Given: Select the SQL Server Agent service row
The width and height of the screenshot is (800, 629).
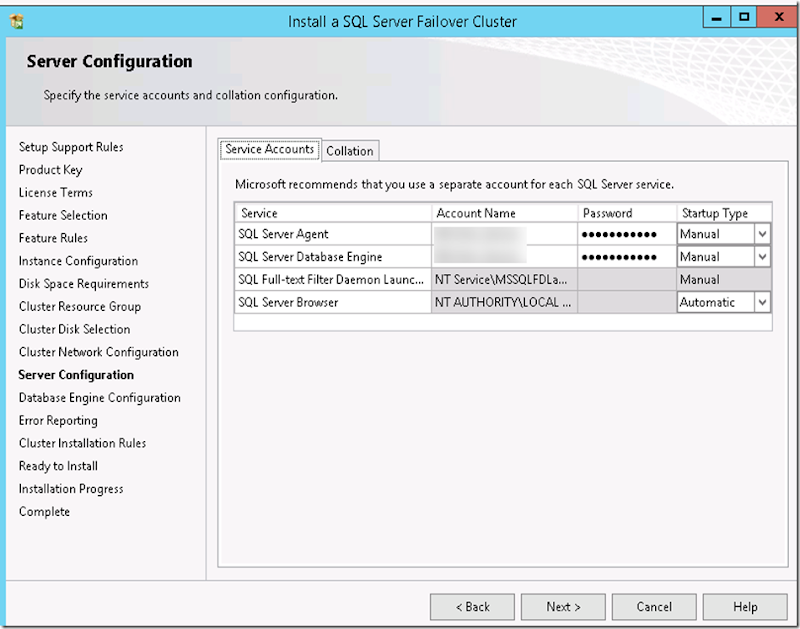Looking at the screenshot, I should pos(503,234).
